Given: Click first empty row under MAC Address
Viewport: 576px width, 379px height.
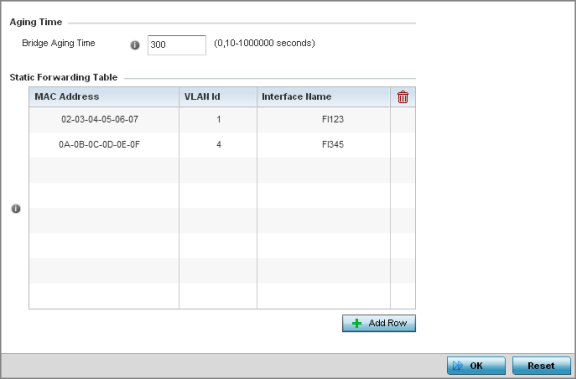Looking at the screenshot, I should click(x=104, y=170).
